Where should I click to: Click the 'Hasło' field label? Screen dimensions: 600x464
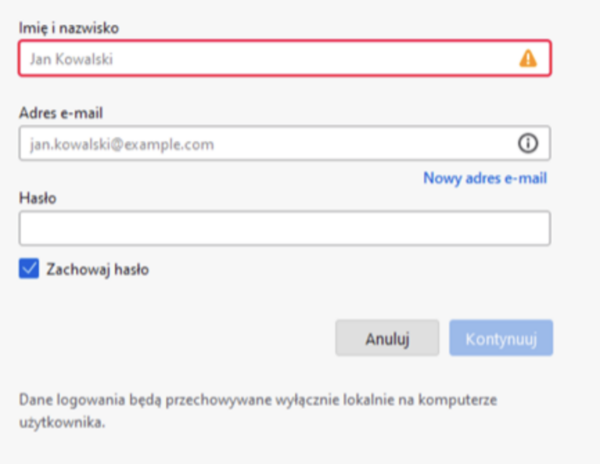[x=37, y=197]
